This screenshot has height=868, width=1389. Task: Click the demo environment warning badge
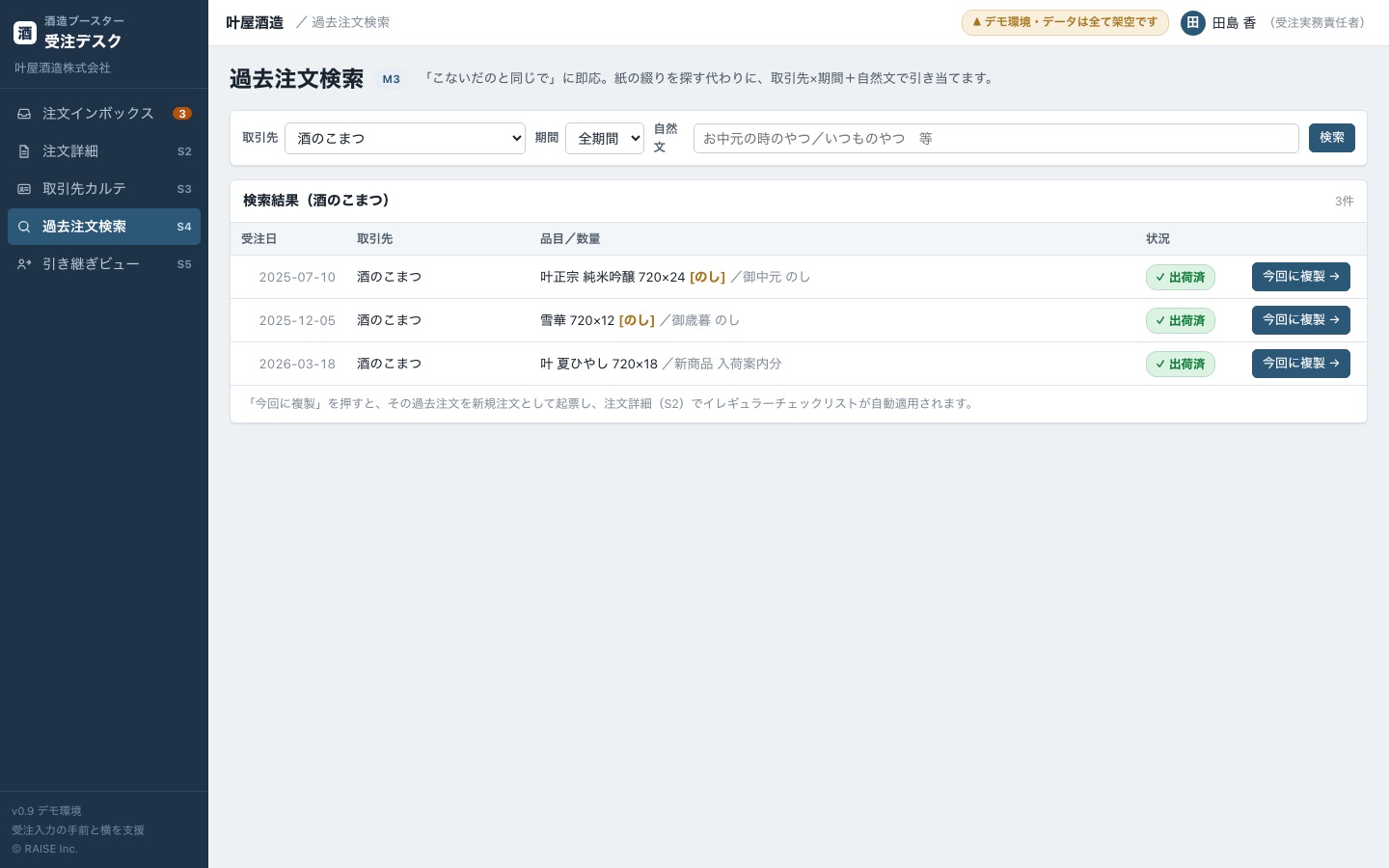click(x=1065, y=22)
